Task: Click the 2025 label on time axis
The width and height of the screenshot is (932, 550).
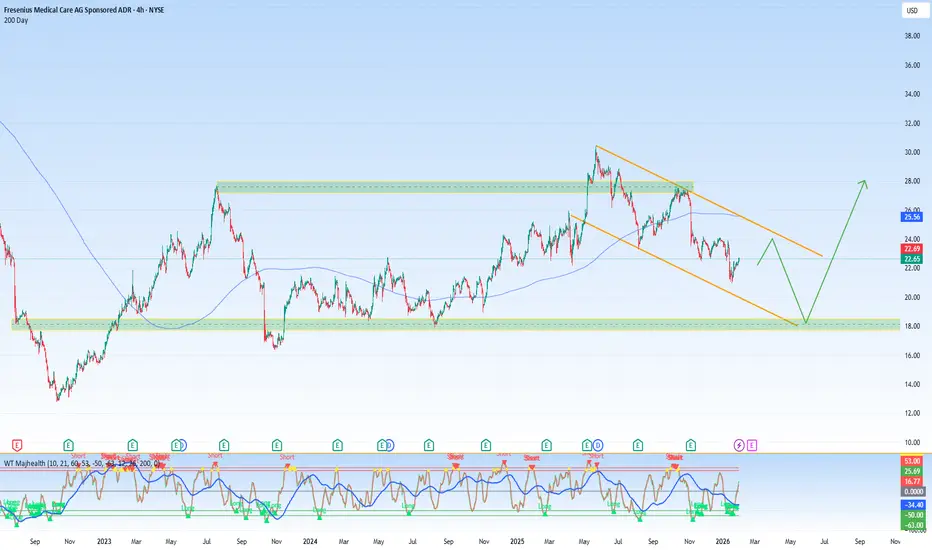Action: pyautogui.click(x=517, y=542)
